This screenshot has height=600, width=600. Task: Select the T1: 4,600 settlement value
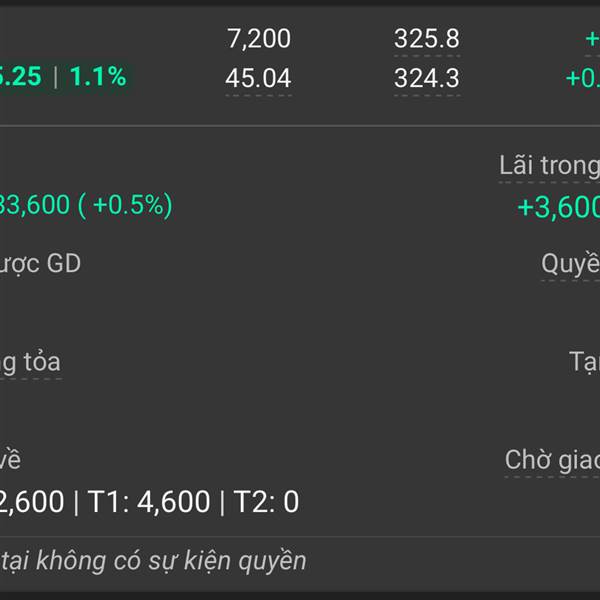click(149, 501)
